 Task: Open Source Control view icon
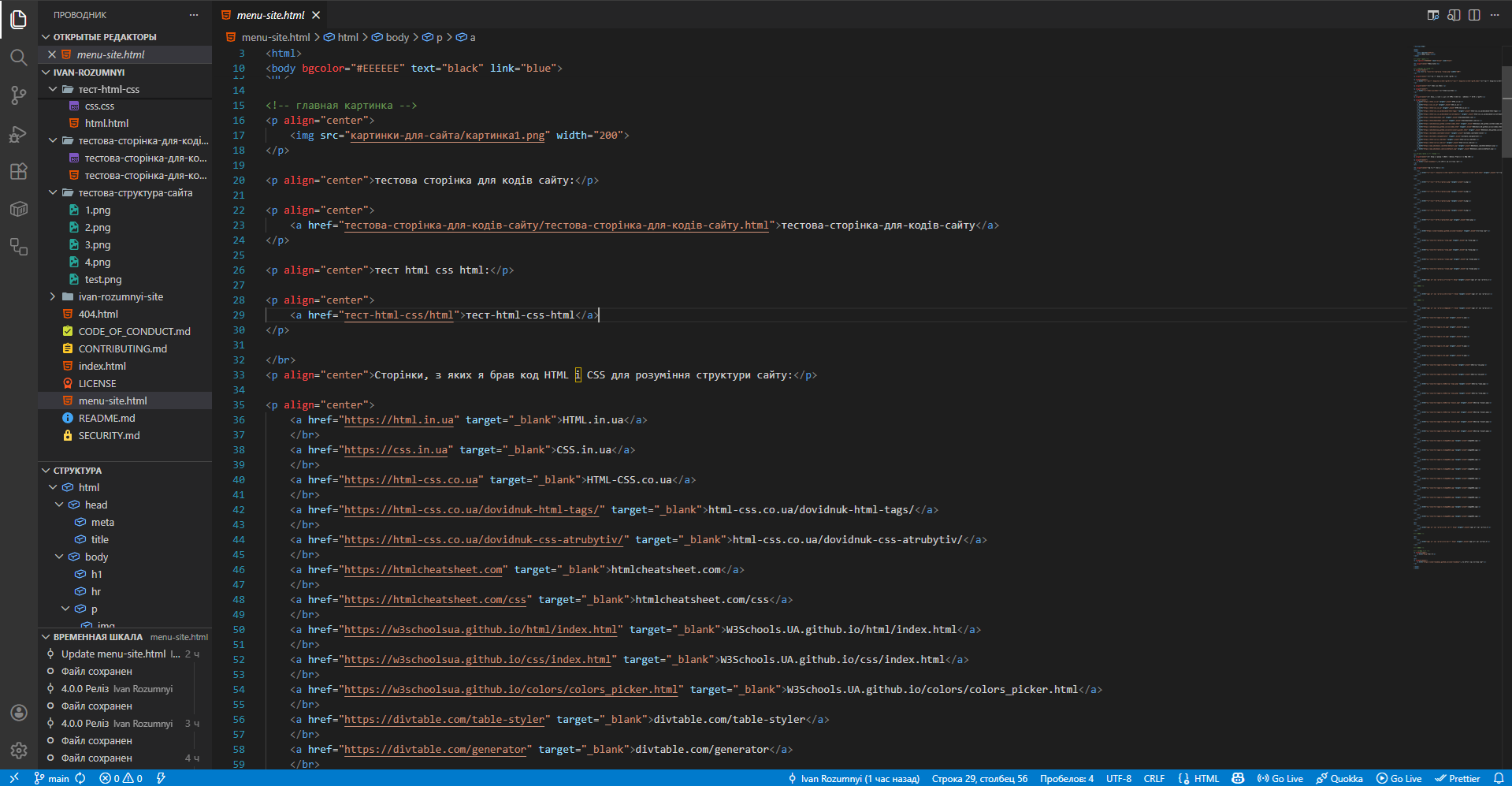click(x=18, y=95)
